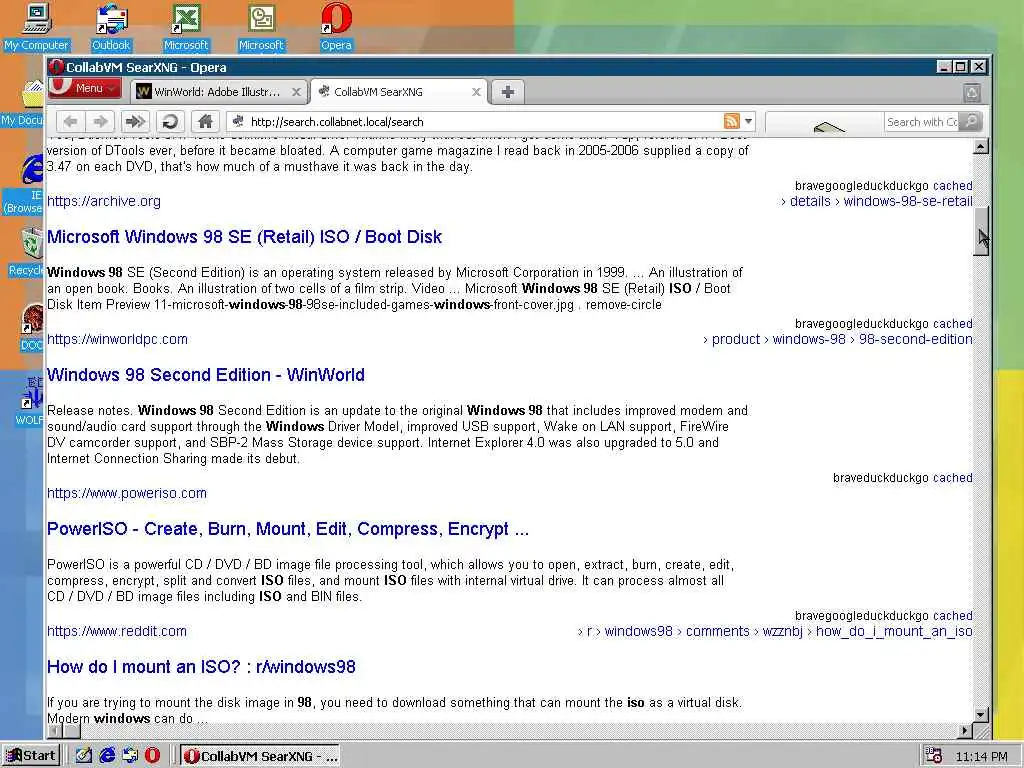Open the second Microsoft desktop shortcut

tap(261, 27)
